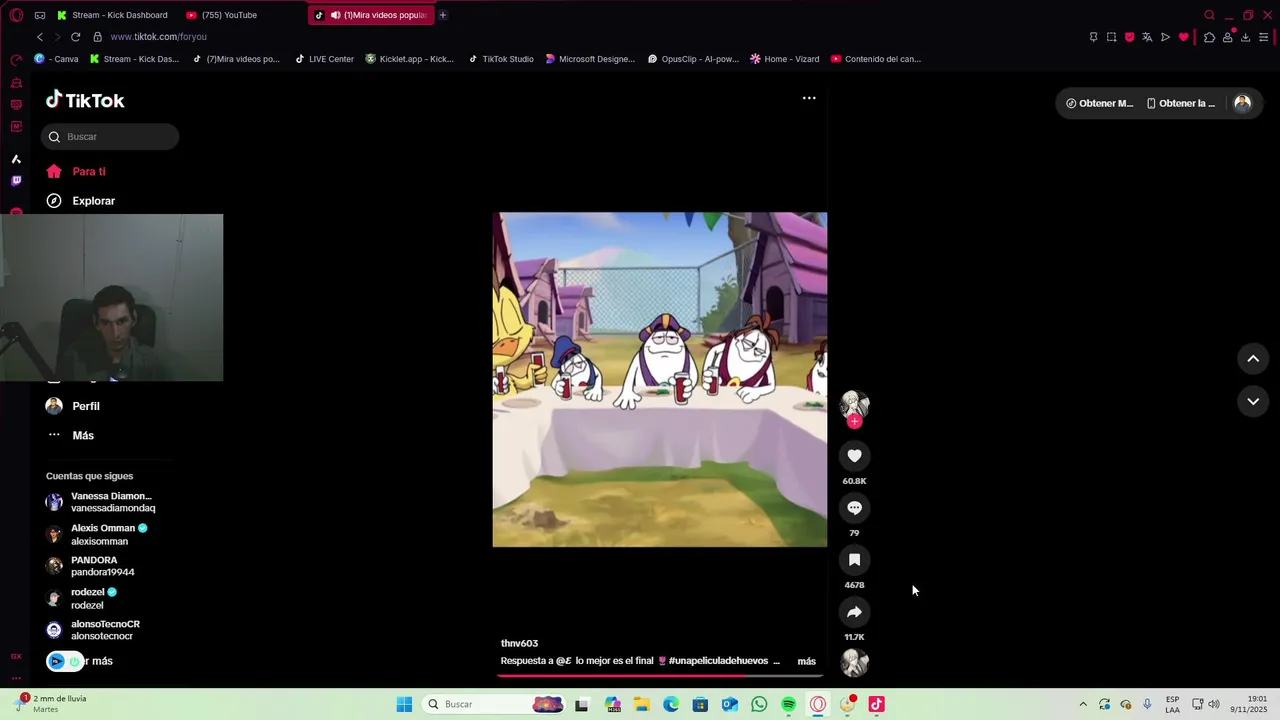Image resolution: width=1280 pixels, height=720 pixels.
Task: Click the TikTok logo
Action: [x=85, y=100]
